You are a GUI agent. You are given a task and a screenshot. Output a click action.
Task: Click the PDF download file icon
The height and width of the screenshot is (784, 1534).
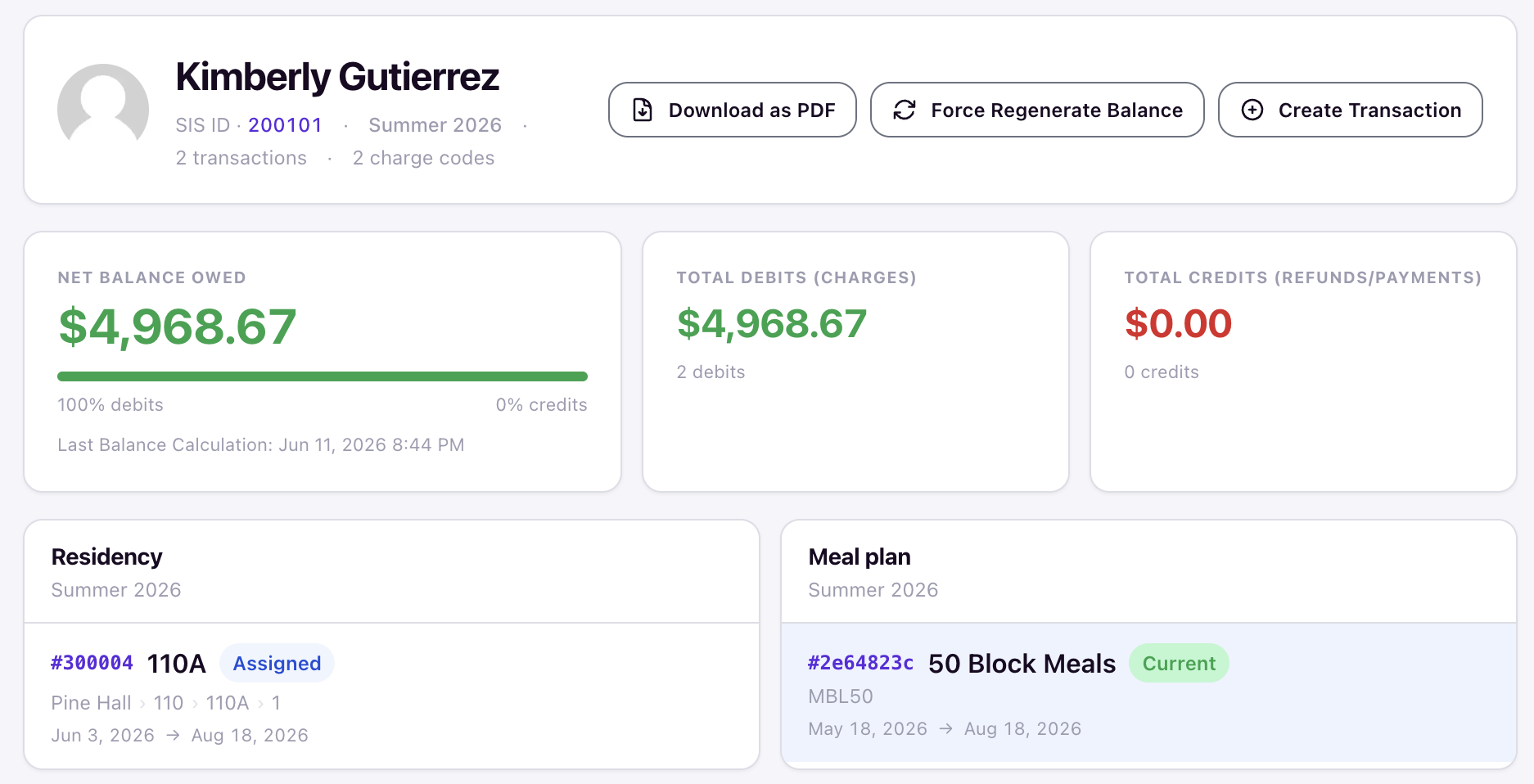[643, 110]
